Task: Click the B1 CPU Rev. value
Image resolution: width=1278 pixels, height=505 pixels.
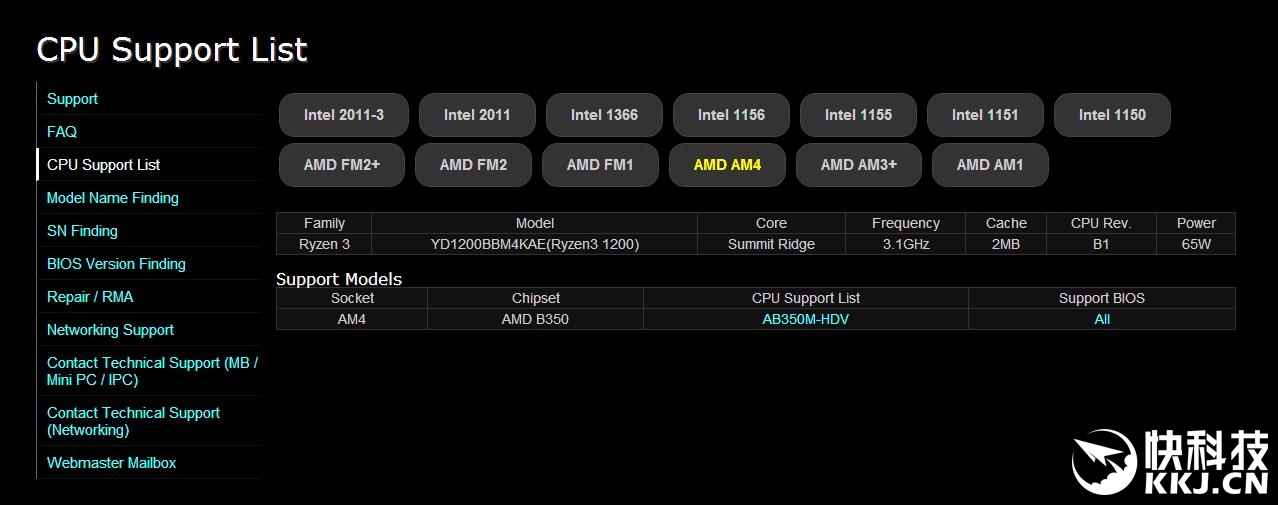Action: [x=1101, y=244]
